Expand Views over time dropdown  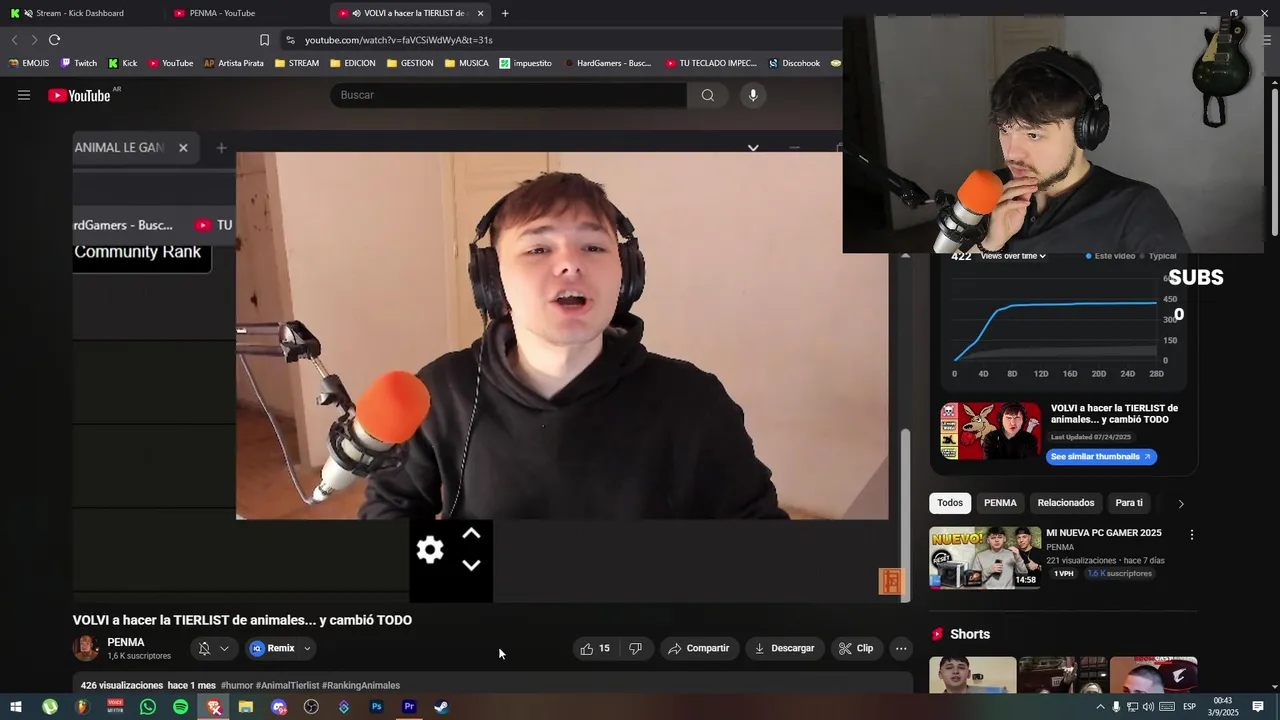point(1013,256)
